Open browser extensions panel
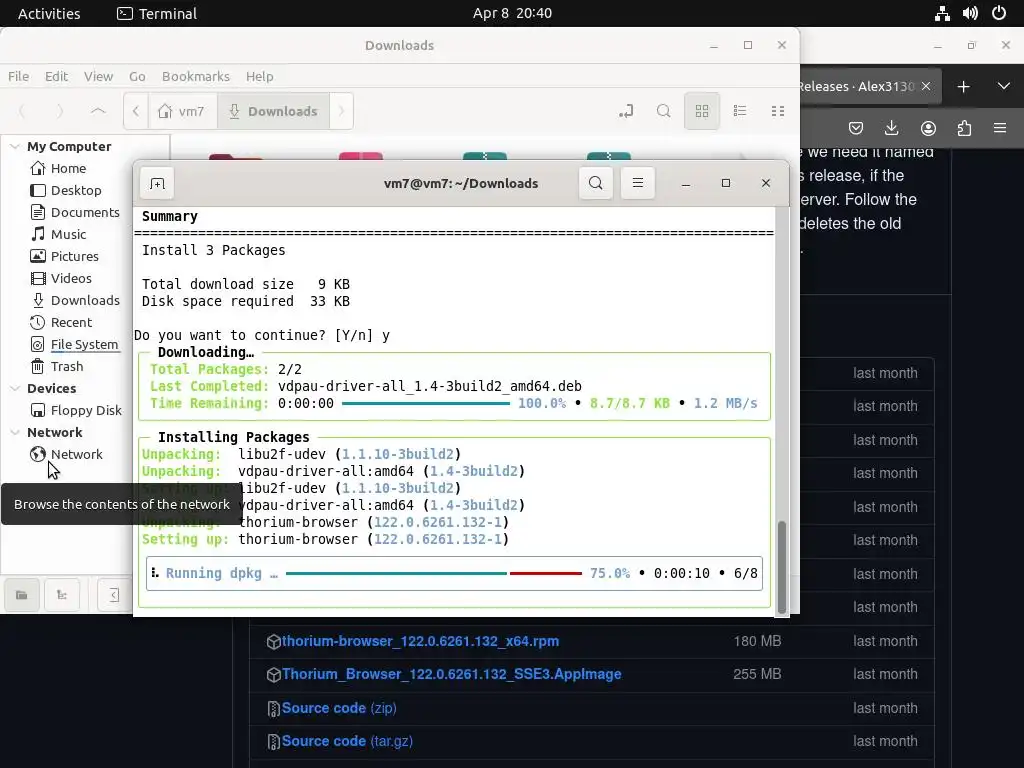1024x768 pixels. pyautogui.click(x=964, y=128)
